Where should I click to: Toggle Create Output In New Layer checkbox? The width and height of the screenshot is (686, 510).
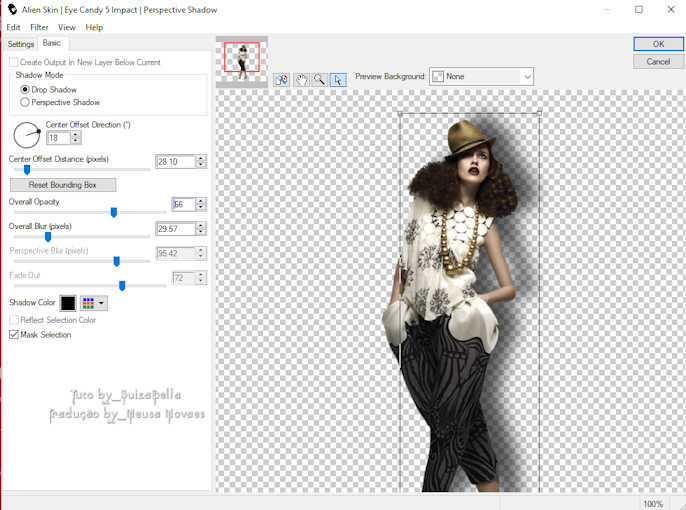click(14, 62)
